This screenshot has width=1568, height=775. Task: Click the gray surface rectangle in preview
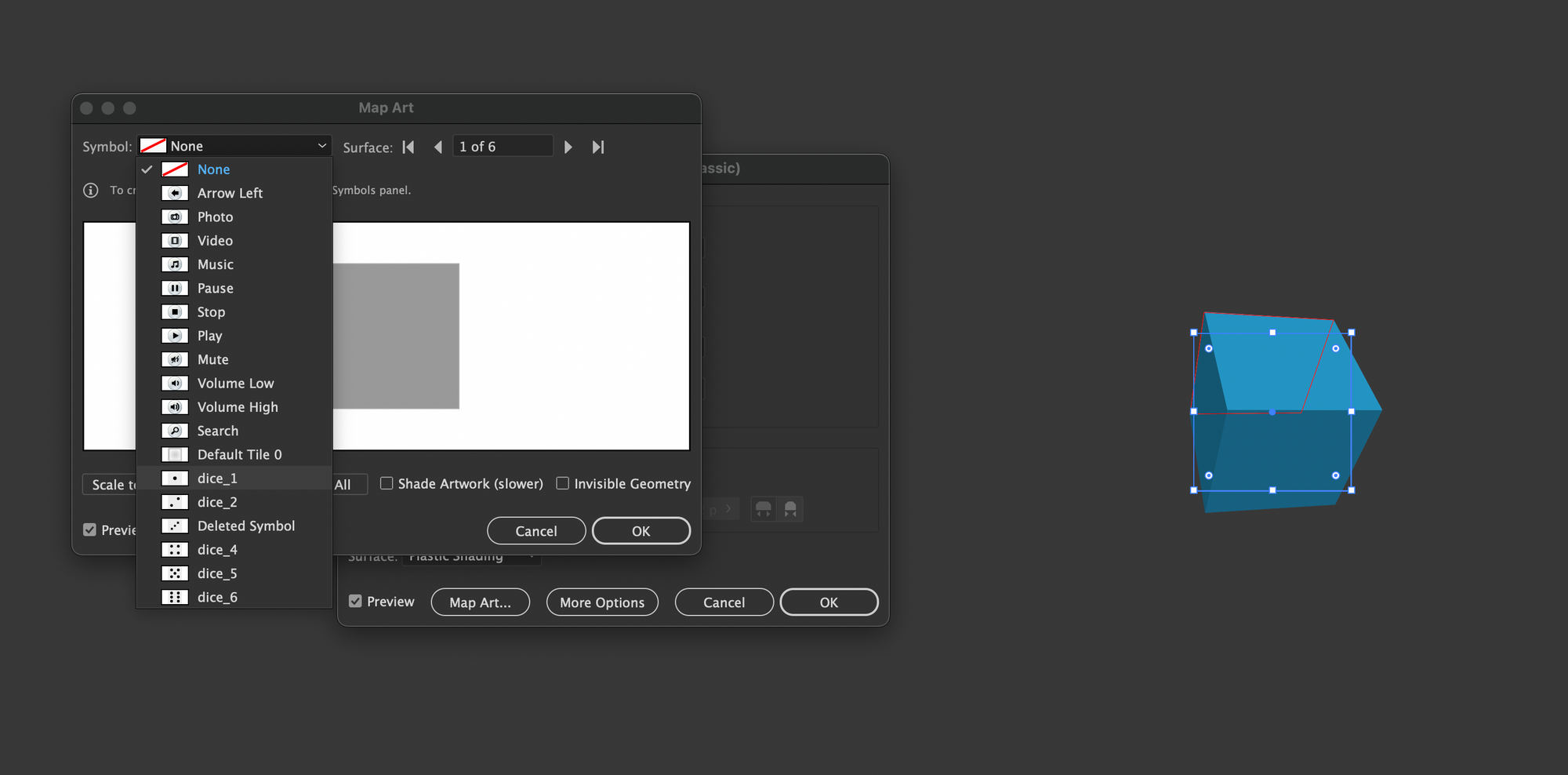(396, 336)
